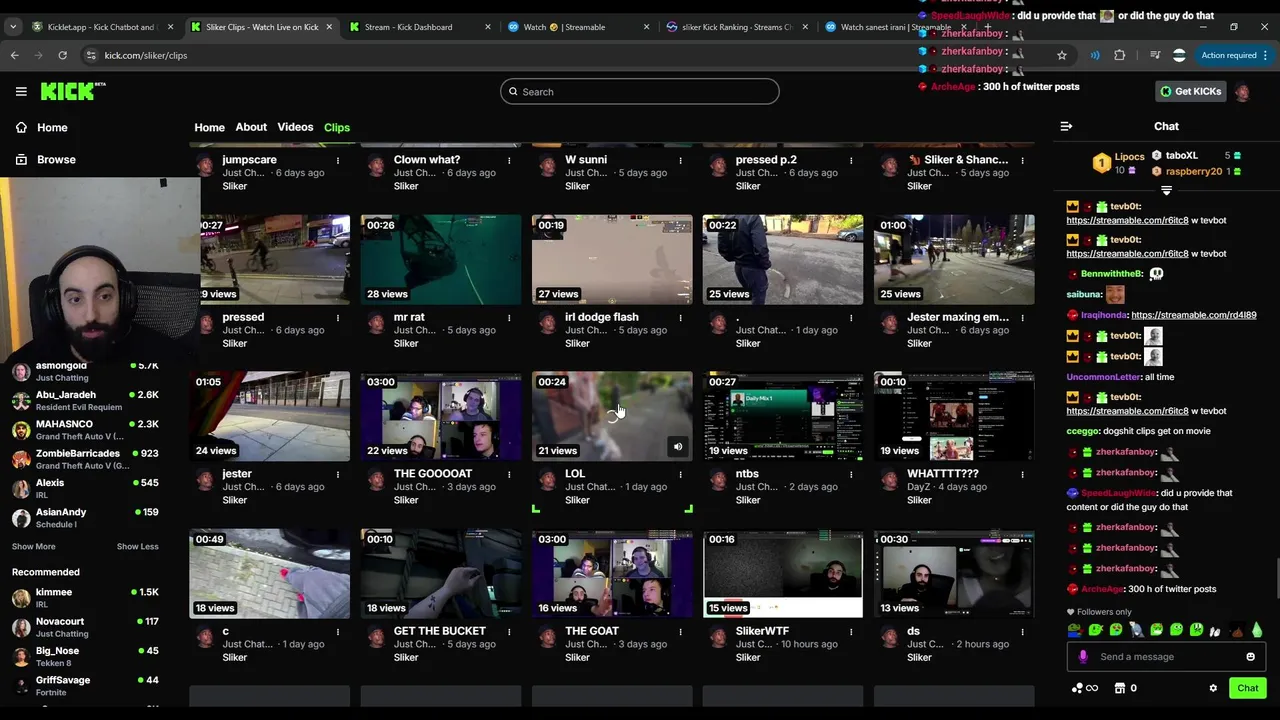Open options menu for GET THE BUCKET clip

(509, 631)
